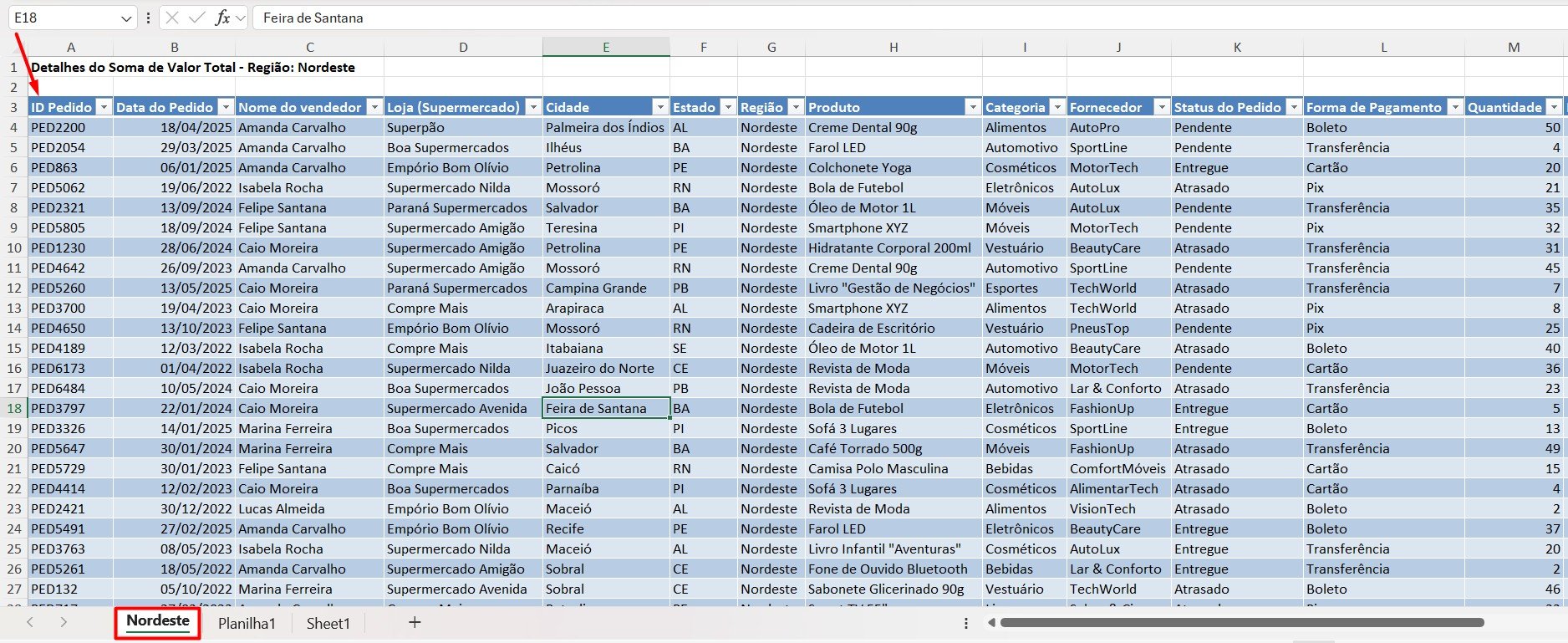Viewport: 1568px width, 643px height.
Task: Select column H by its header
Action: [893, 48]
